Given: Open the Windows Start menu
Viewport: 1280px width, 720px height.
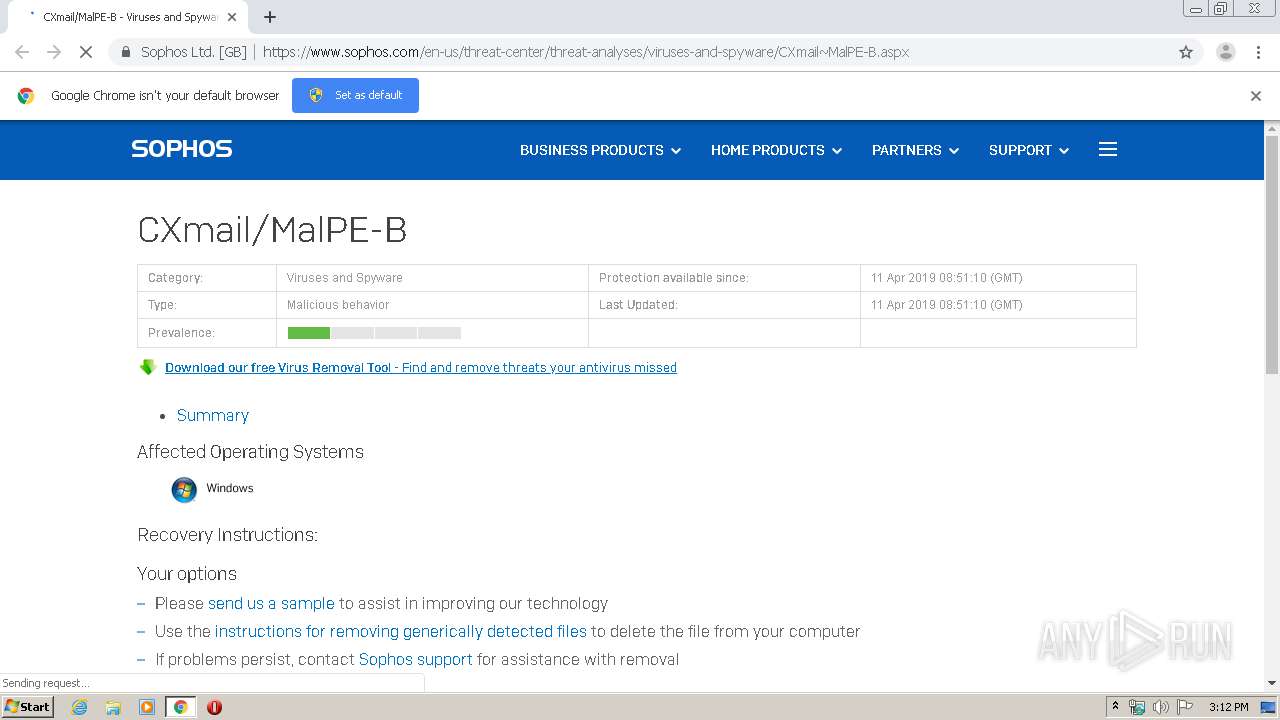Looking at the screenshot, I should [x=28, y=706].
